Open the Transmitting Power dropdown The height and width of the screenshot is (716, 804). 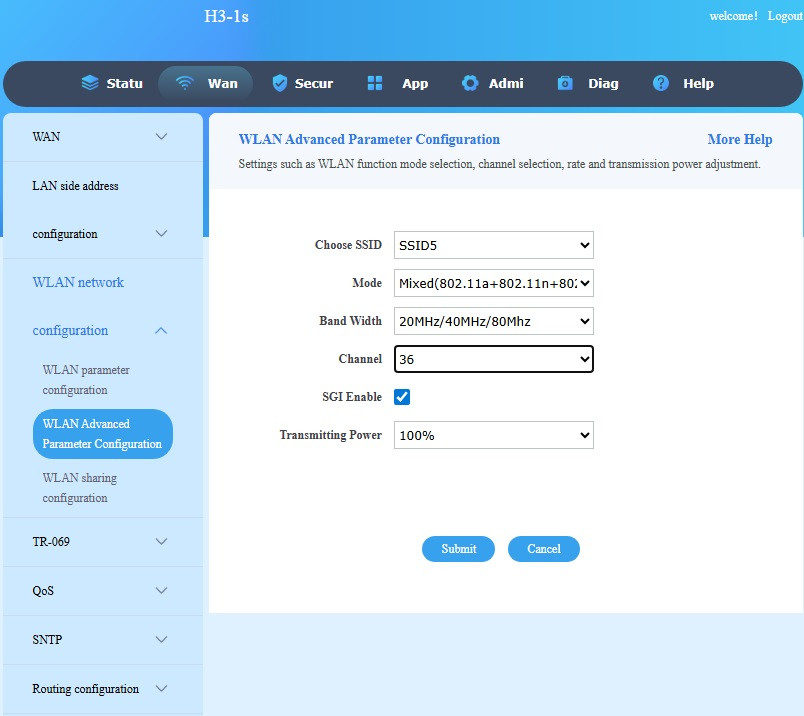[x=493, y=435]
